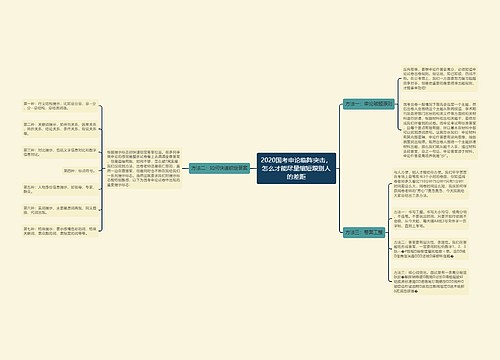Click the 第七种 leaf note
Image resolution: width=500 pixels, height=360 pixels.
(60, 231)
